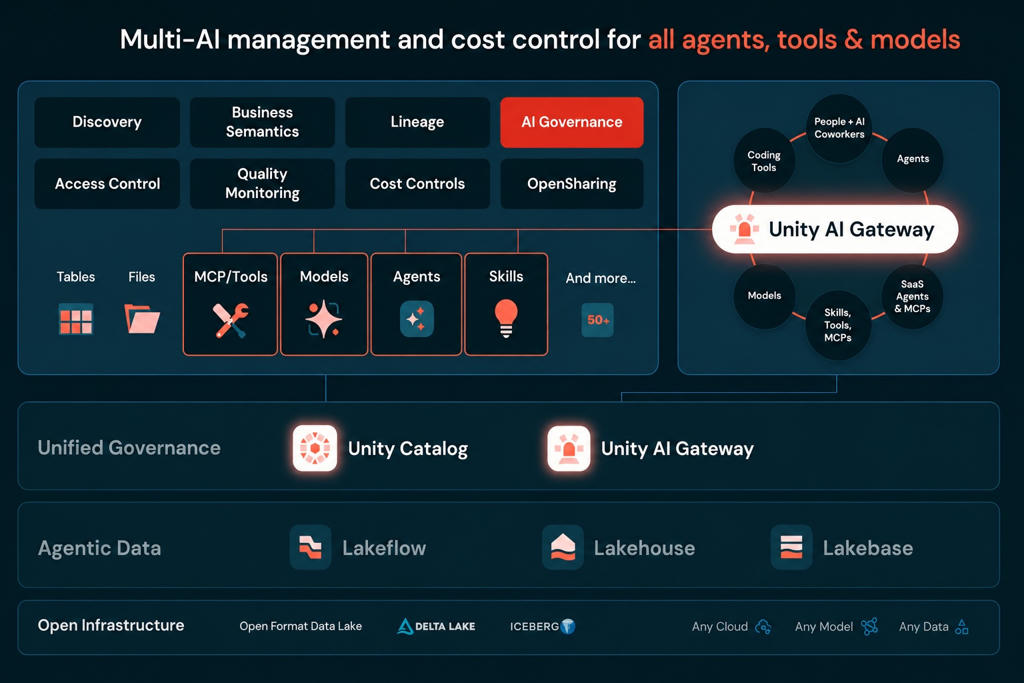Viewport: 1024px width, 683px height.
Task: Click the Any Model network icon
Action: (869, 626)
